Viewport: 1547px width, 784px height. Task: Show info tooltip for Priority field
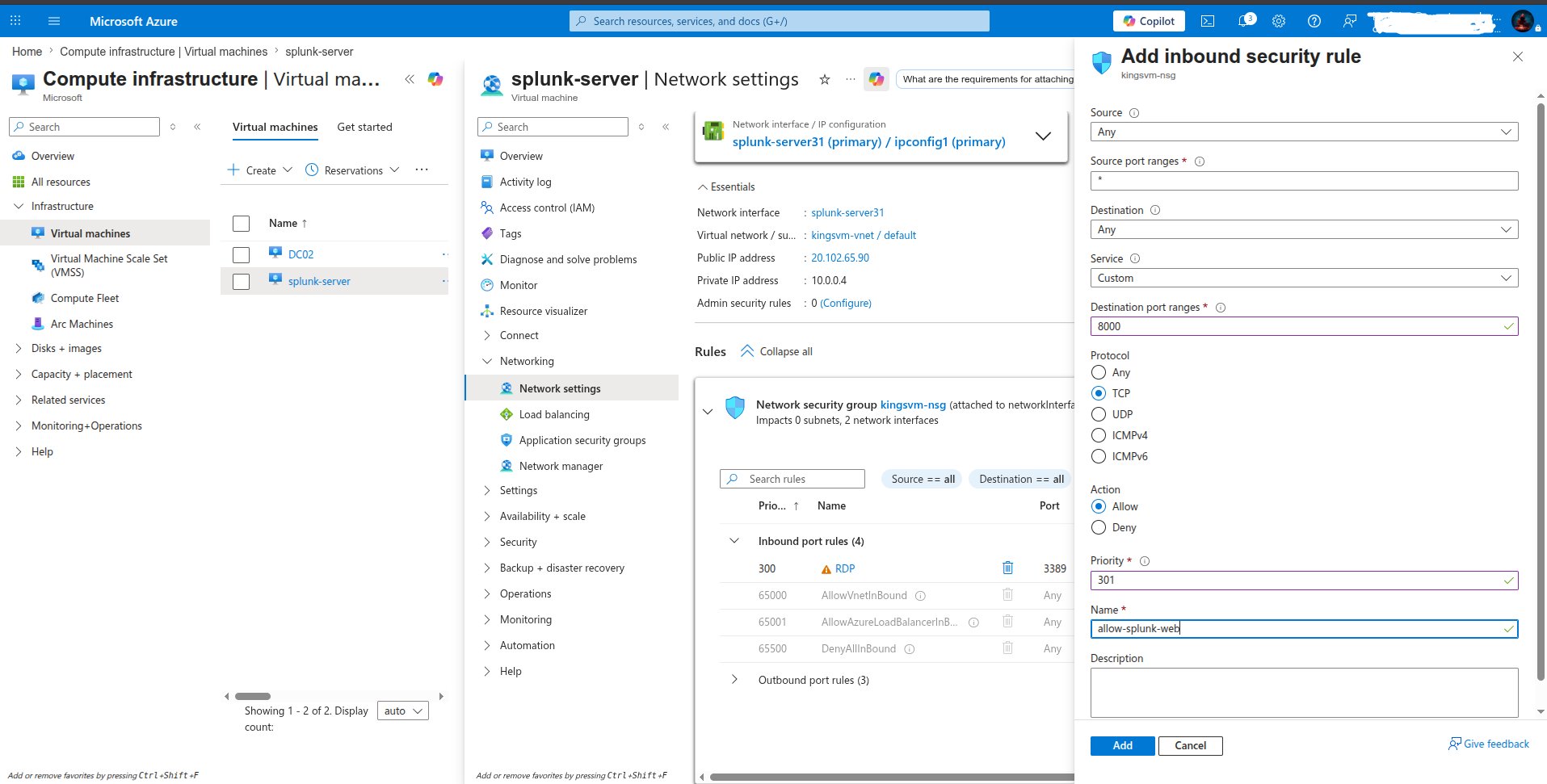[x=1145, y=561]
